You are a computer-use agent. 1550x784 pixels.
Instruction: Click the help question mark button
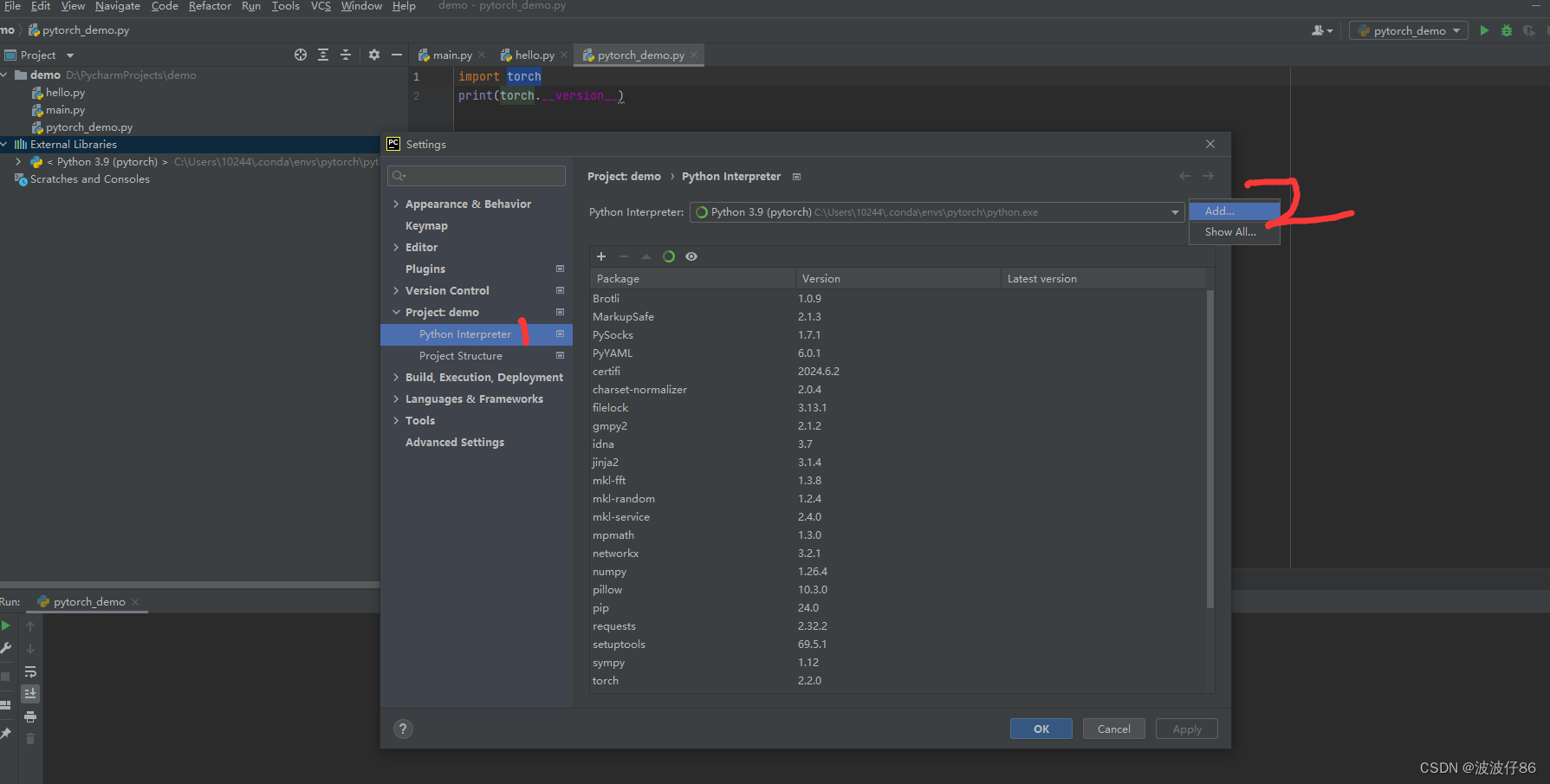tap(403, 729)
